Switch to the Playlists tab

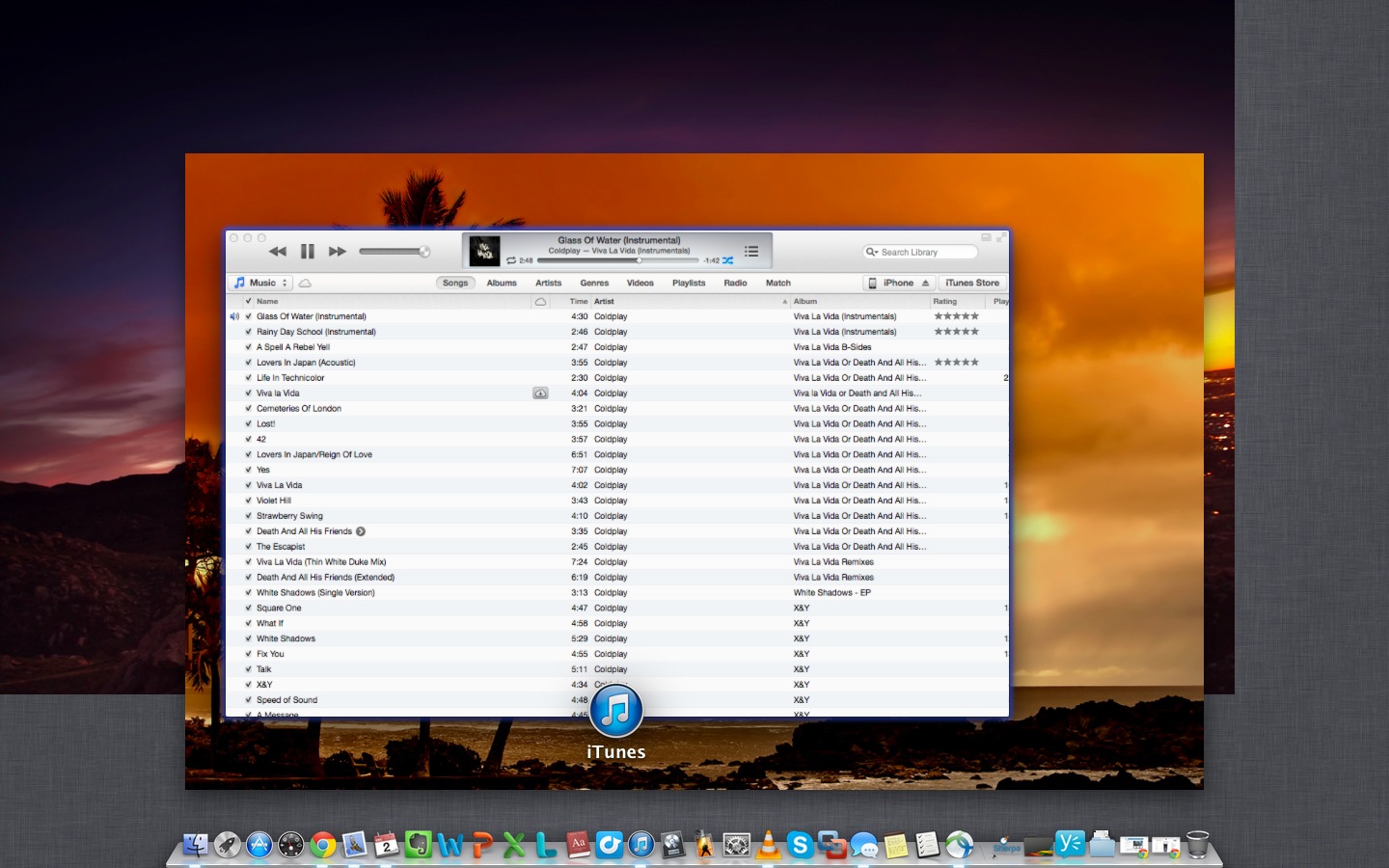tap(689, 284)
